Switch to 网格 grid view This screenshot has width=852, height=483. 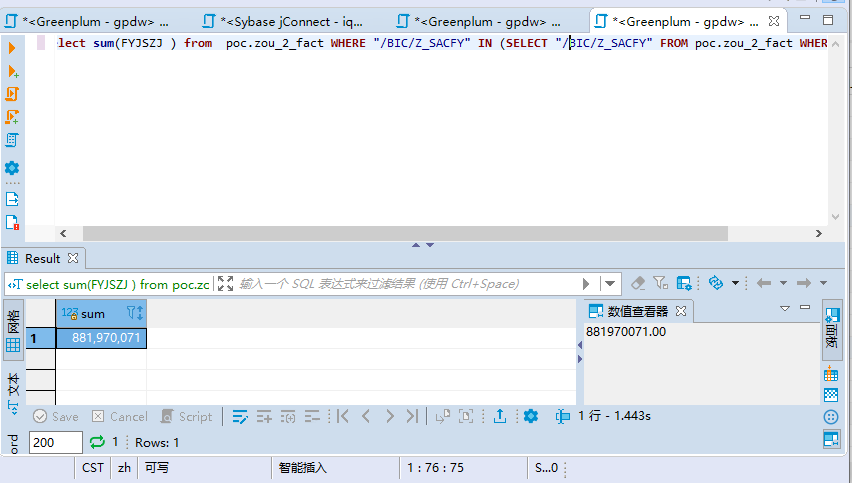pyautogui.click(x=14, y=330)
